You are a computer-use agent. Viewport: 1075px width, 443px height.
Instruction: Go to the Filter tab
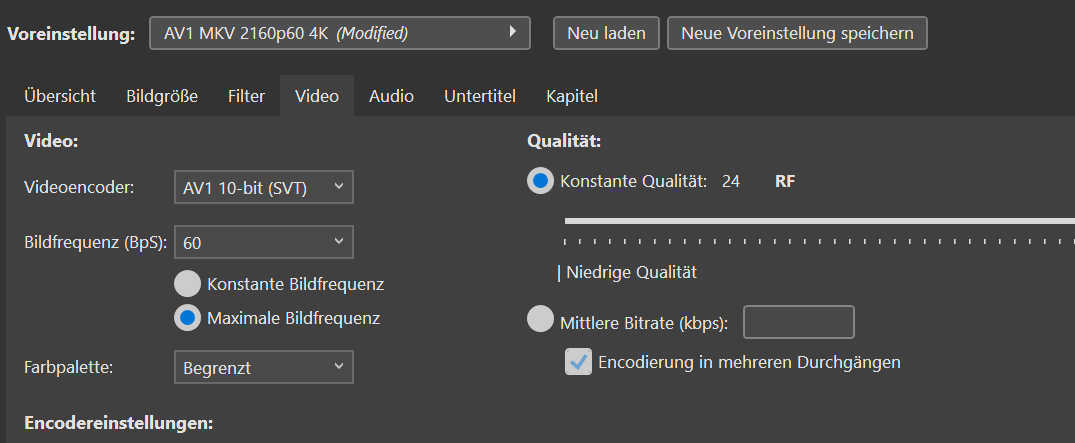click(246, 96)
